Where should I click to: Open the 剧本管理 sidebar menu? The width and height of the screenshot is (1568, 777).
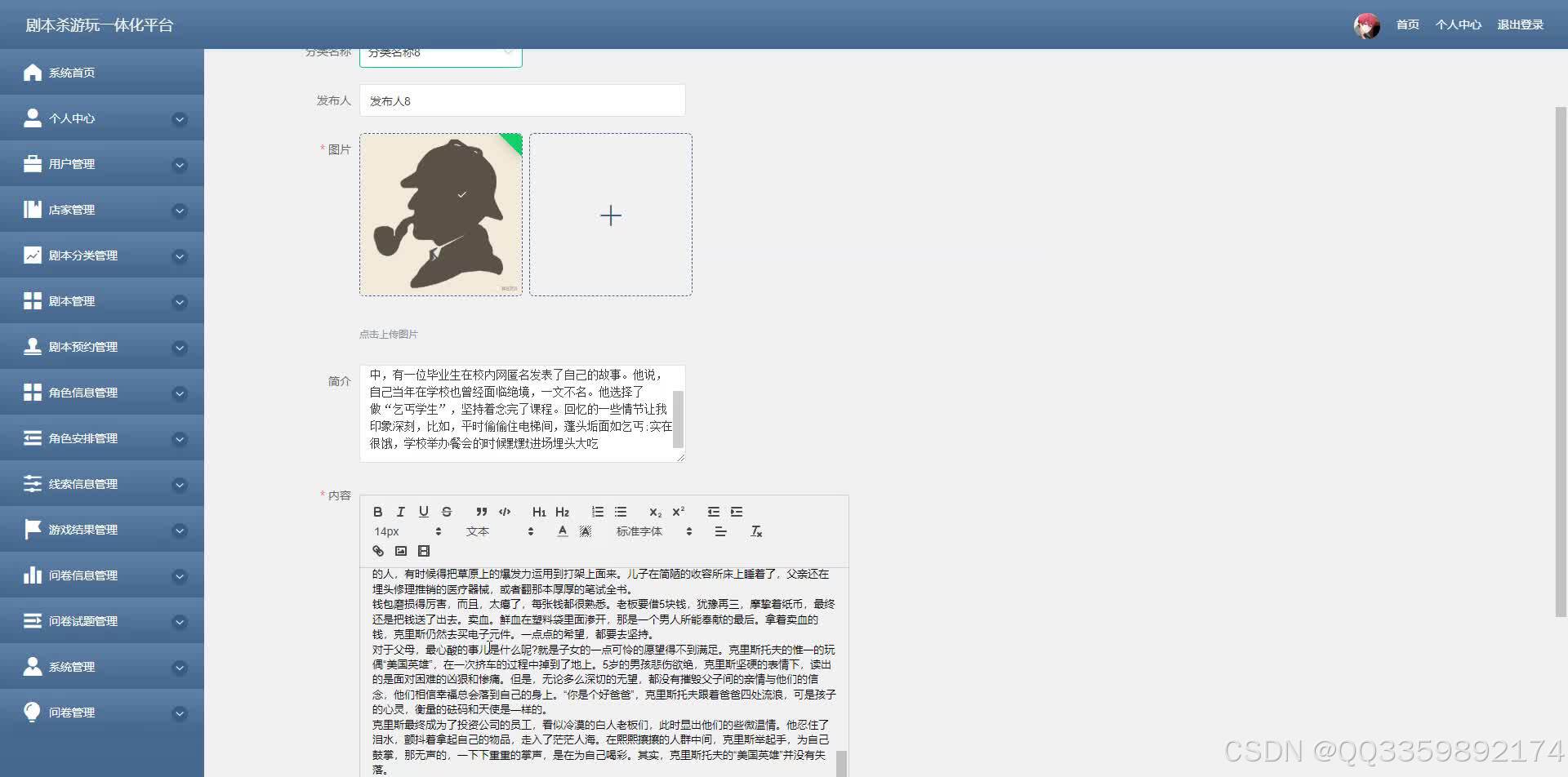tap(102, 300)
